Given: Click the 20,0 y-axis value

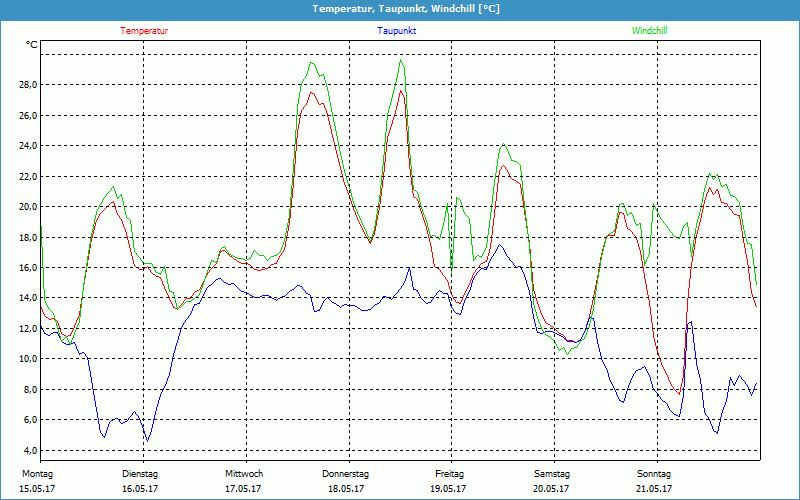Looking at the screenshot, I should coord(28,207).
